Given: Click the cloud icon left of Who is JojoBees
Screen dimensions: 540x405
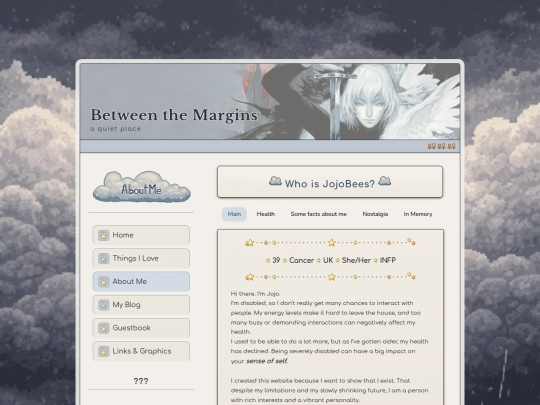Looking at the screenshot, I should [x=275, y=181].
